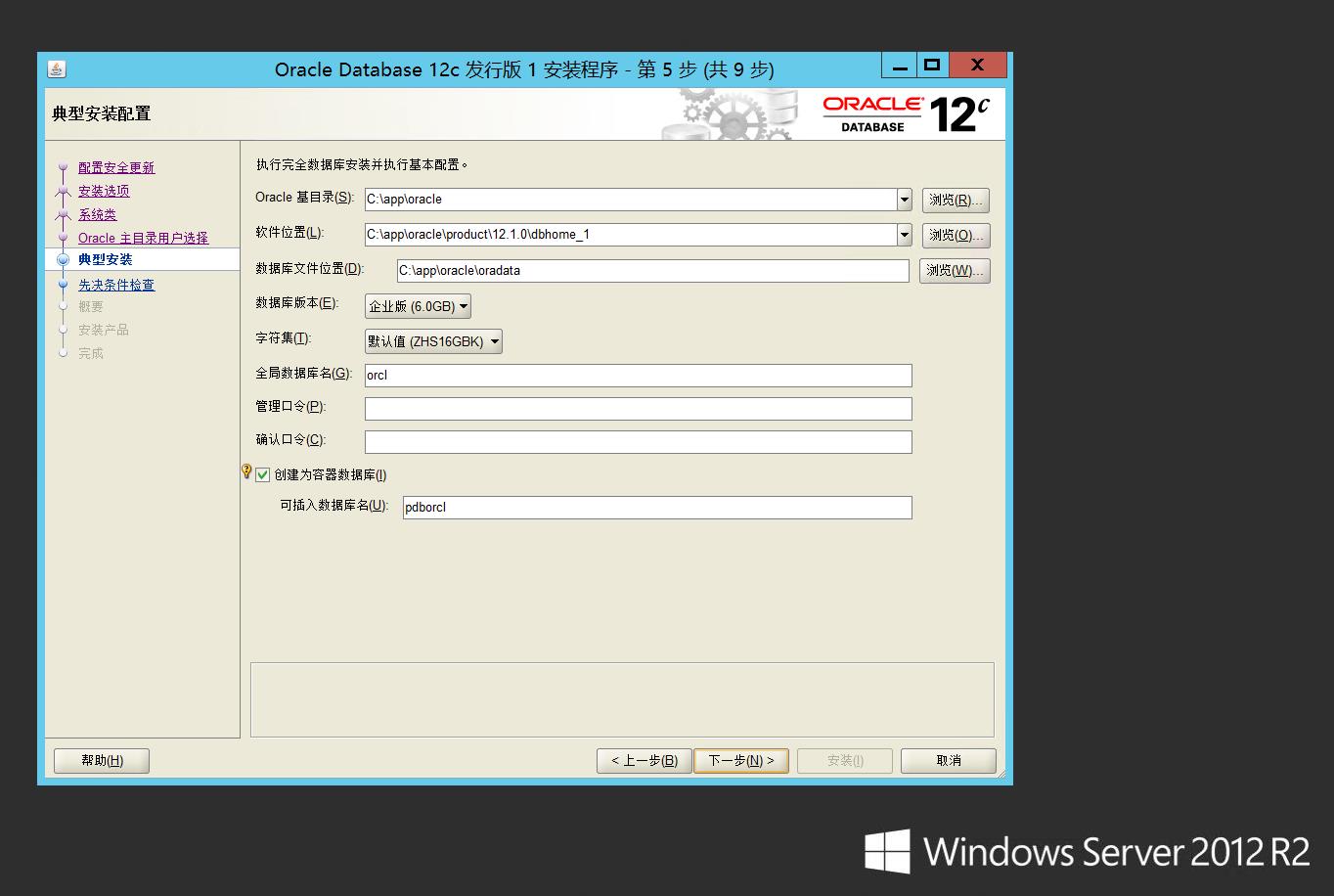Go to the 先决条件检查 step

[116, 285]
